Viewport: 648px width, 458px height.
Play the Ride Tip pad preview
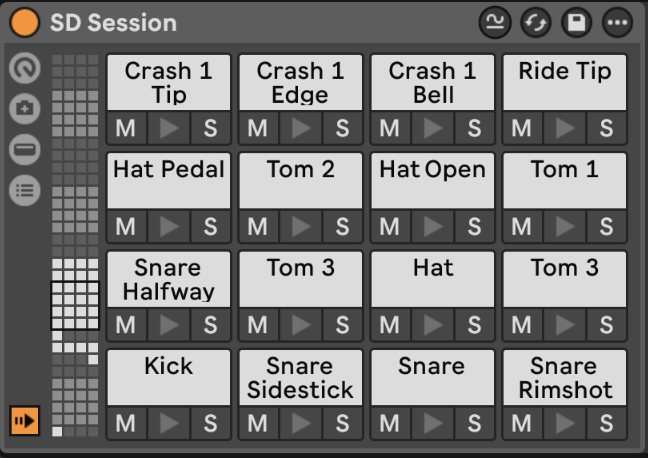point(564,128)
